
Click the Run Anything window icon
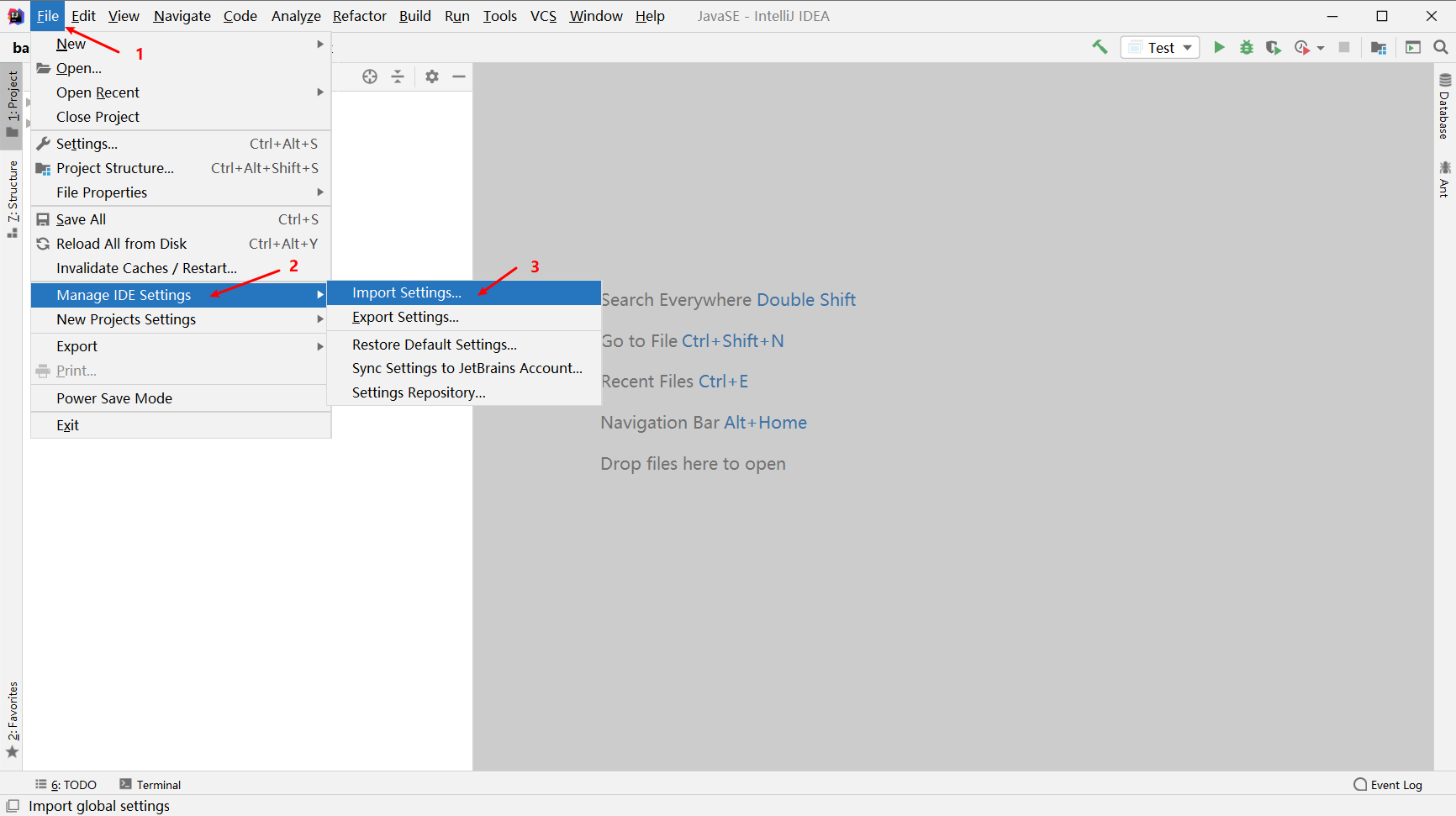click(1413, 47)
